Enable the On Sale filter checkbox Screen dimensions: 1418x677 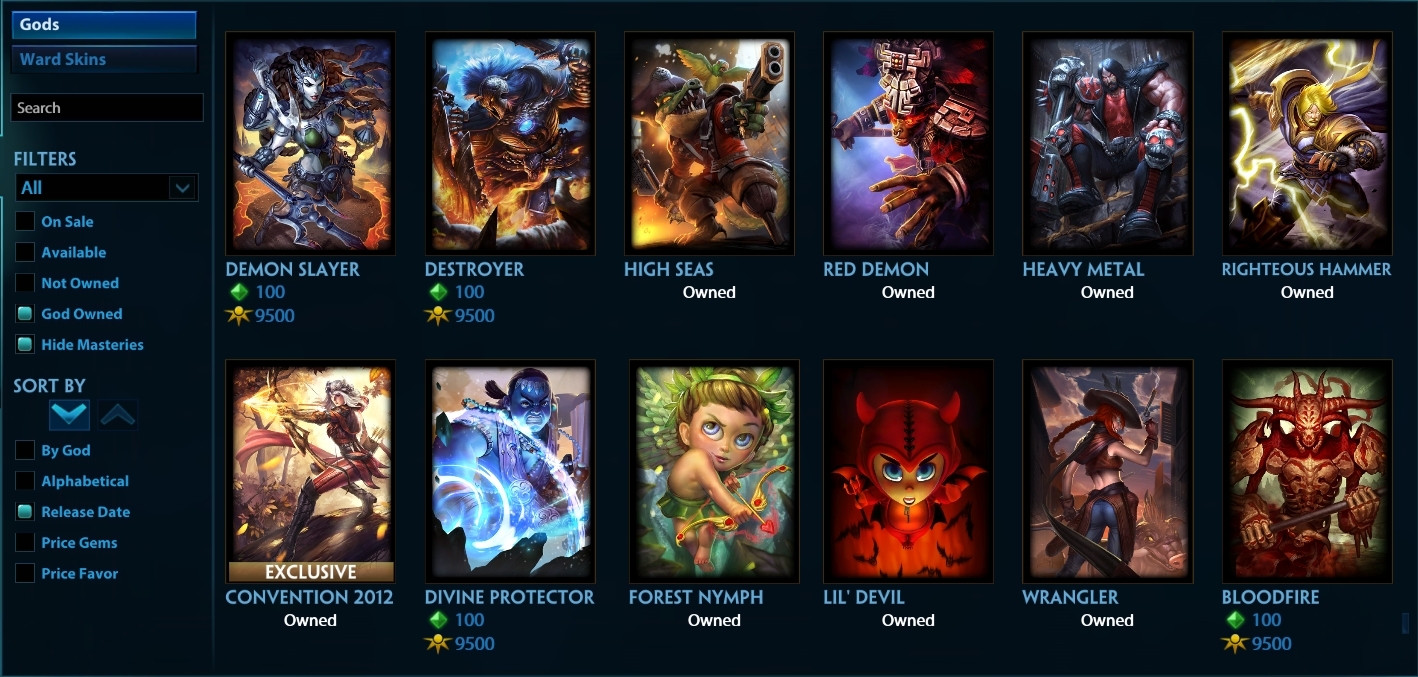(25, 222)
